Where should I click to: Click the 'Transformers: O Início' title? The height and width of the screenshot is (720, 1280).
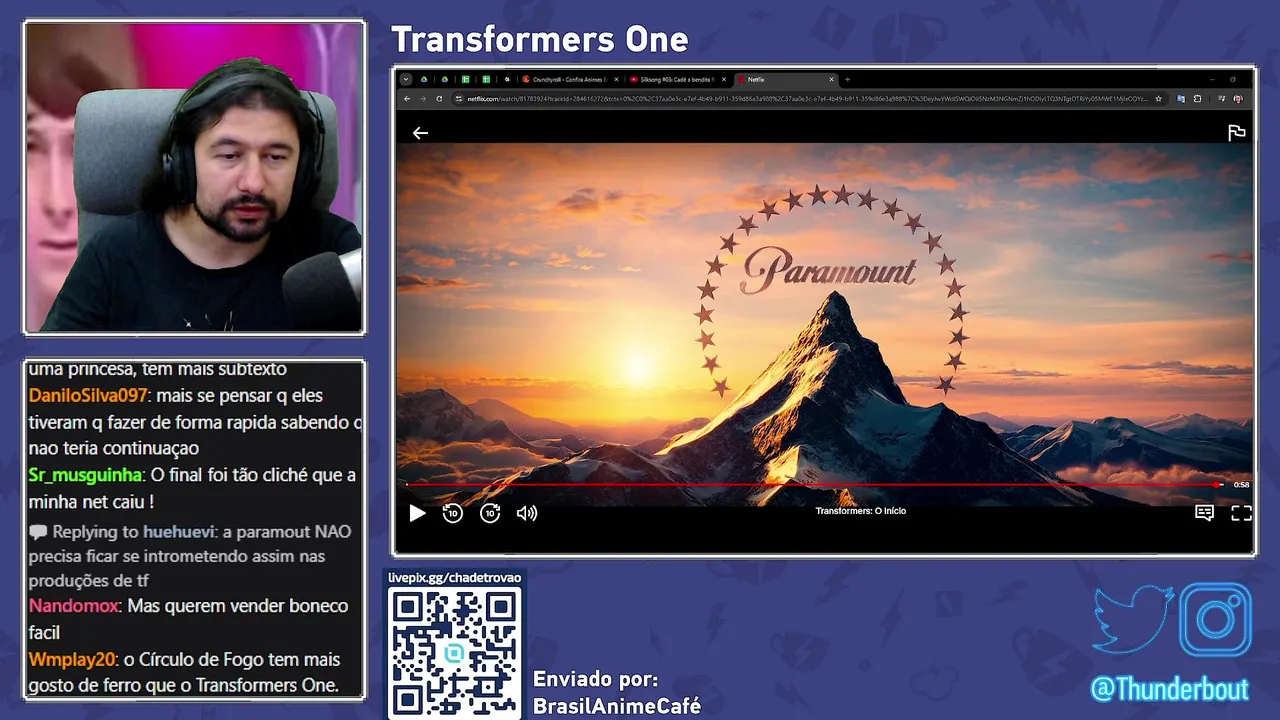(860, 511)
